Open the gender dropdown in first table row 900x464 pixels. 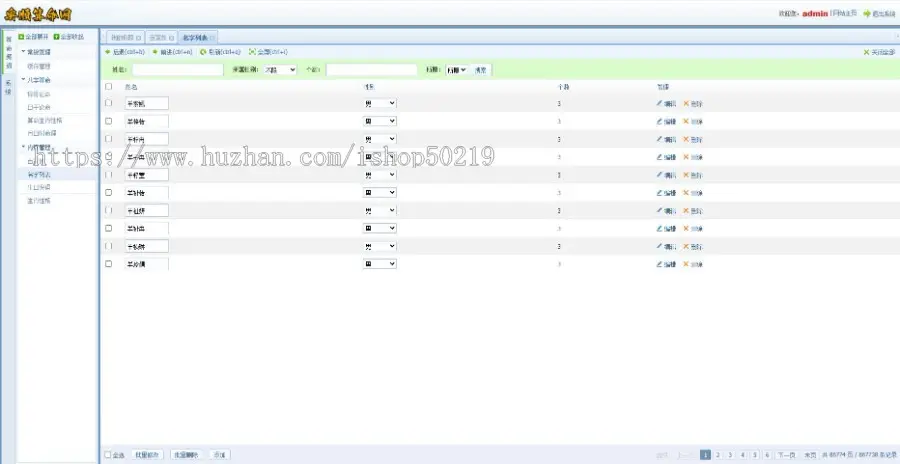[x=379, y=103]
